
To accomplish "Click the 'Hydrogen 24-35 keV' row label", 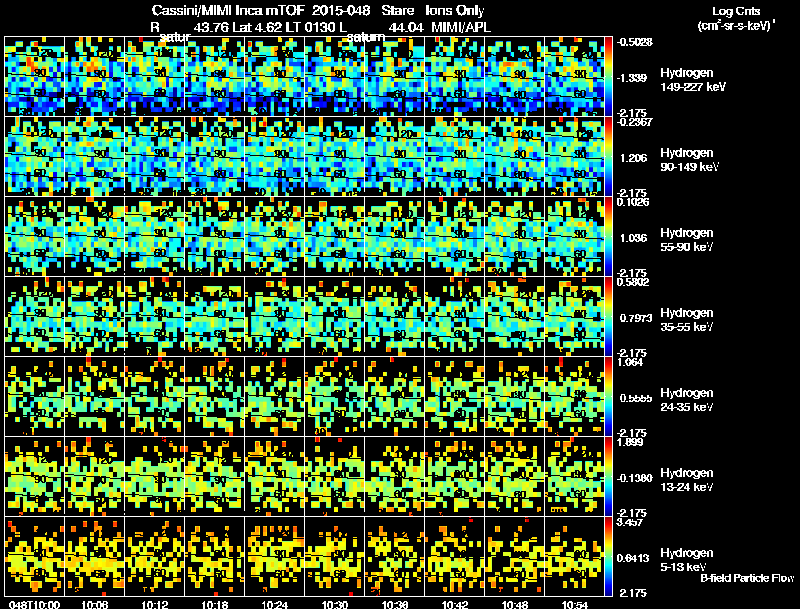I will point(687,400).
